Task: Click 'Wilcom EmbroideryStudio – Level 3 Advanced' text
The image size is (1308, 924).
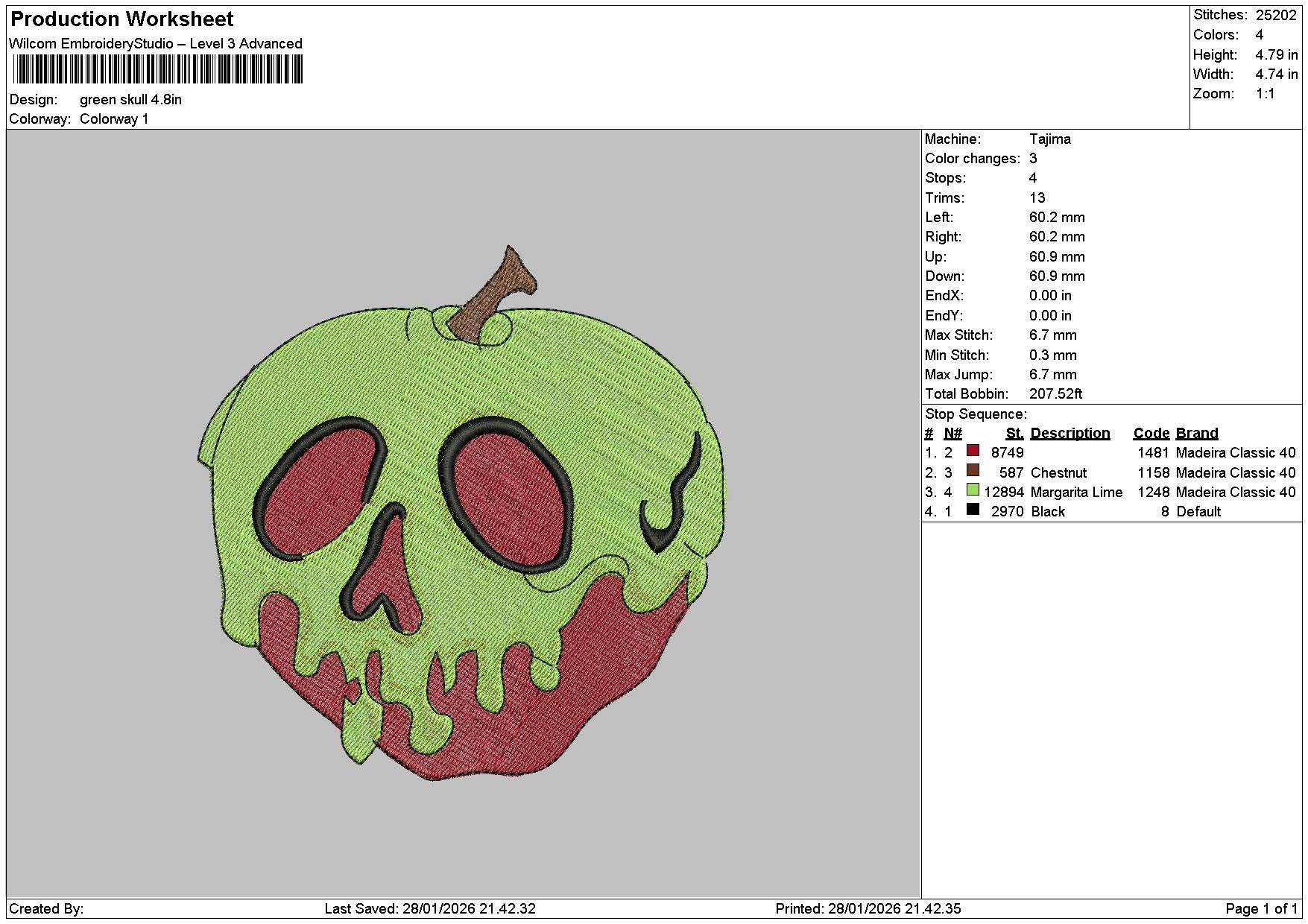Action: click(156, 43)
